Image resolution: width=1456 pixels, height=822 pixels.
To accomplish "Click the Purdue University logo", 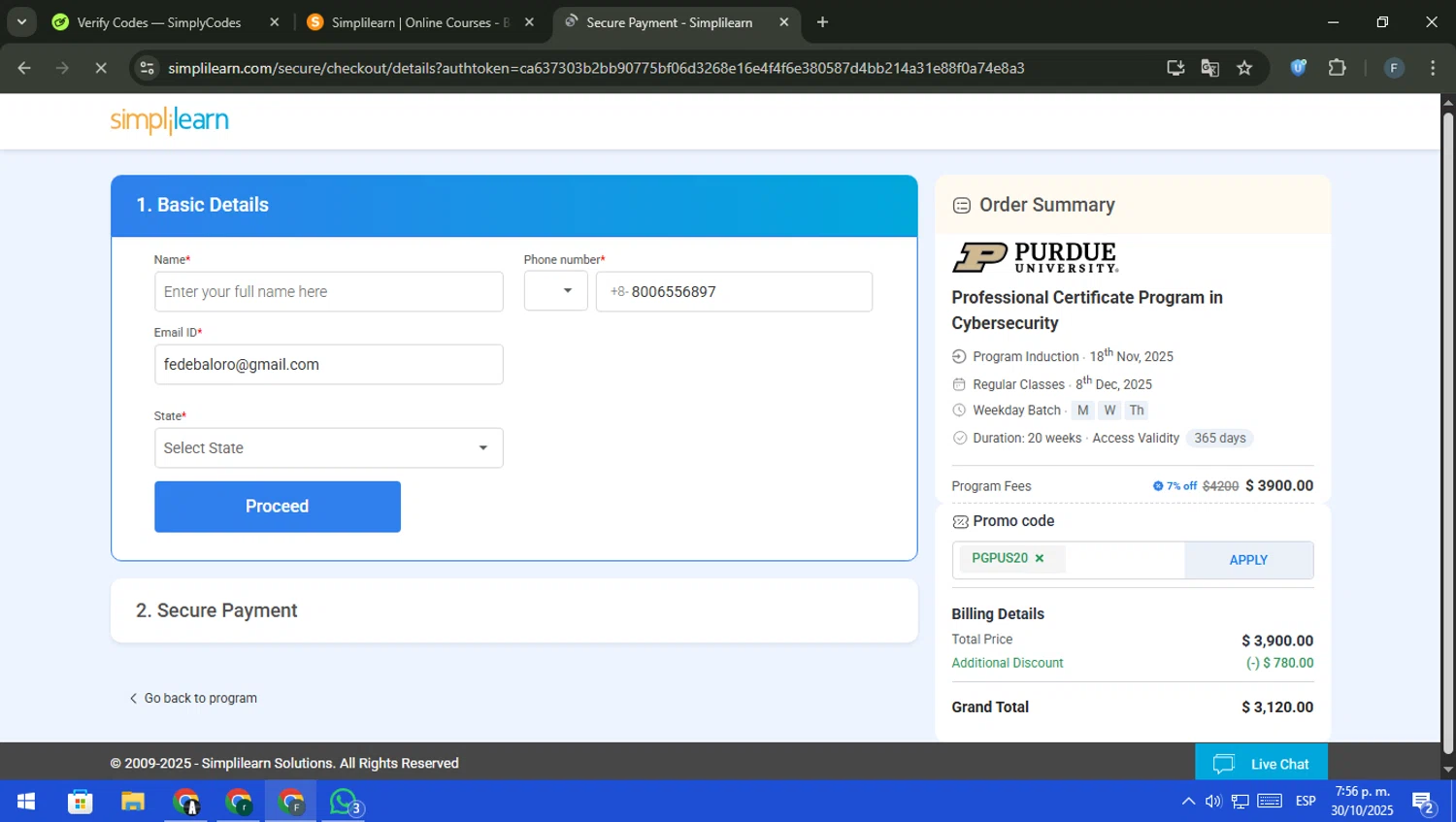I will (1036, 257).
